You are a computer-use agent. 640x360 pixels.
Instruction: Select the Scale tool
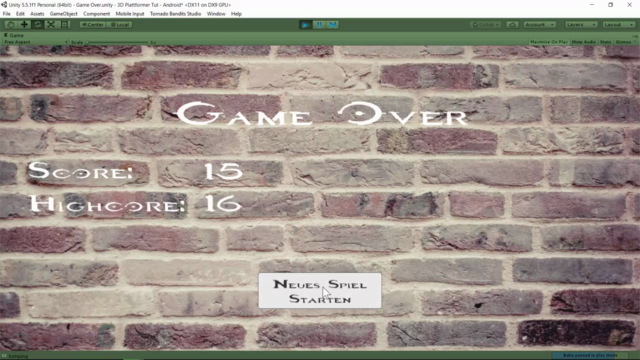tap(51, 24)
